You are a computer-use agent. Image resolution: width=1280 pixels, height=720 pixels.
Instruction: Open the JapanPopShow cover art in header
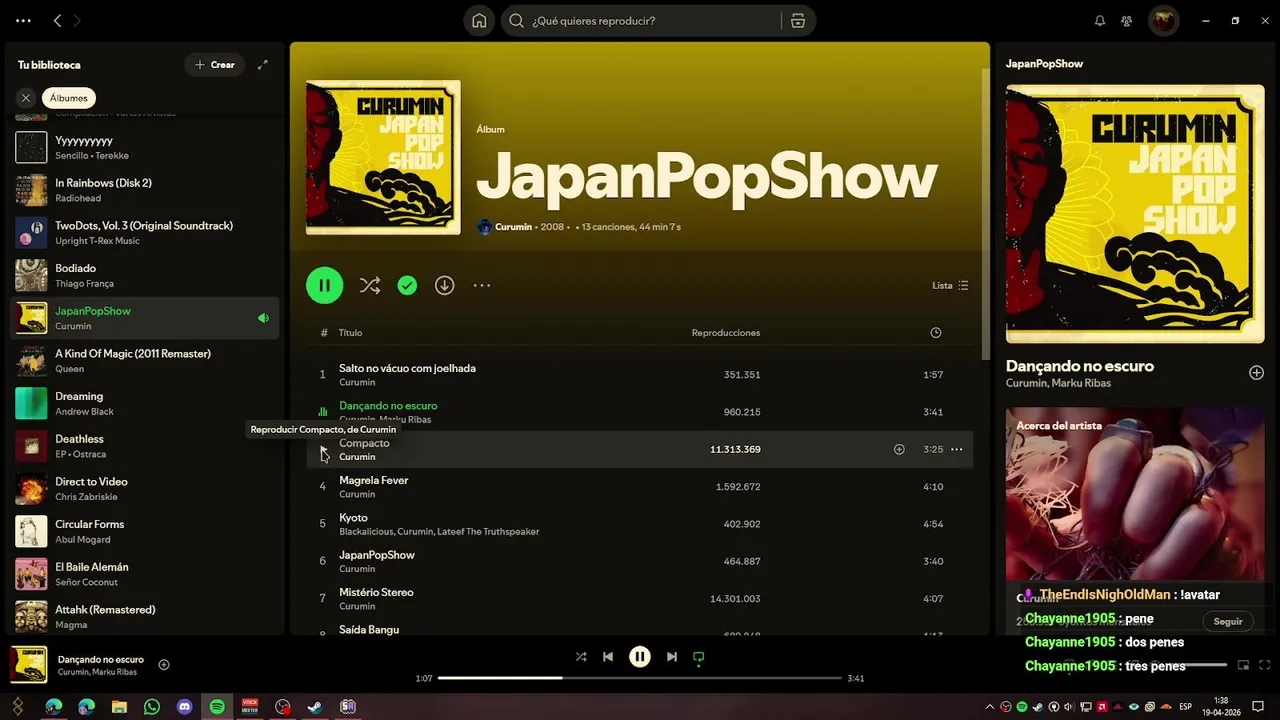click(383, 157)
